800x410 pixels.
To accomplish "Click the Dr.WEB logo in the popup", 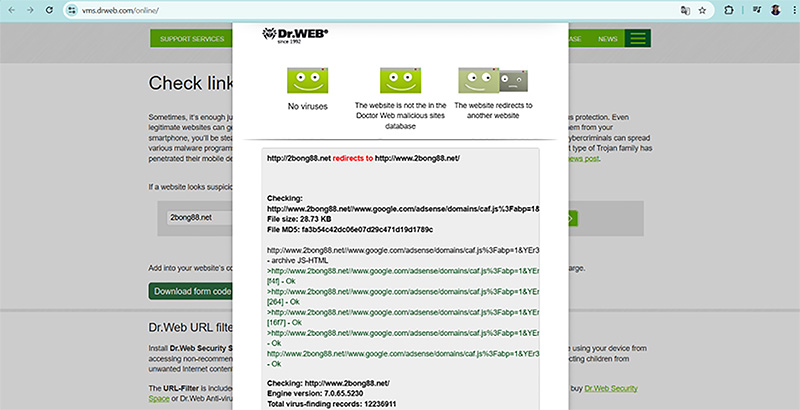I will tap(295, 35).
